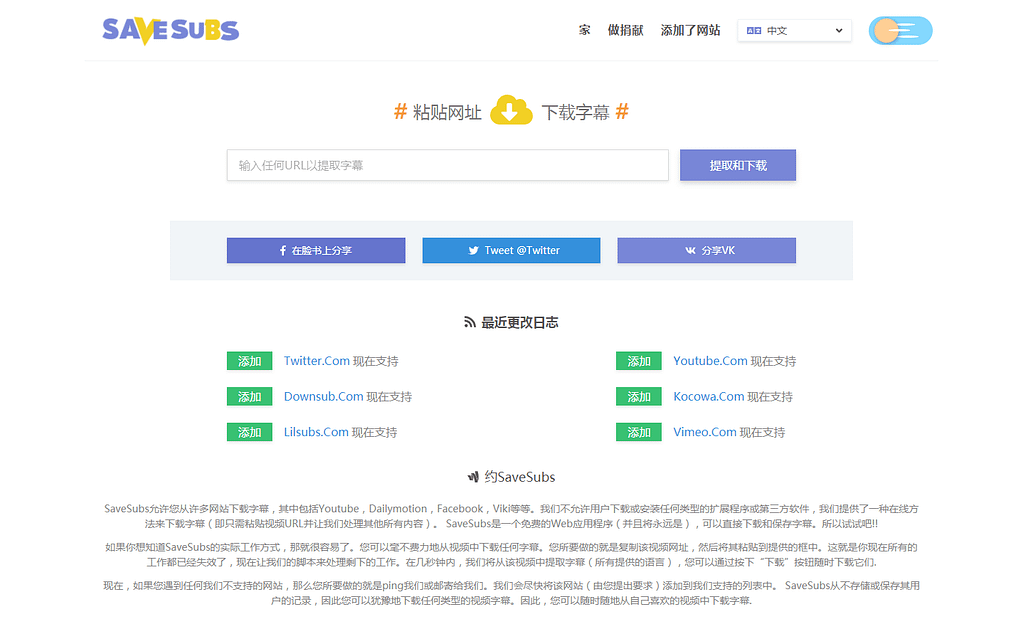
Task: Click the 下载字幕 heading text
Action: click(575, 113)
